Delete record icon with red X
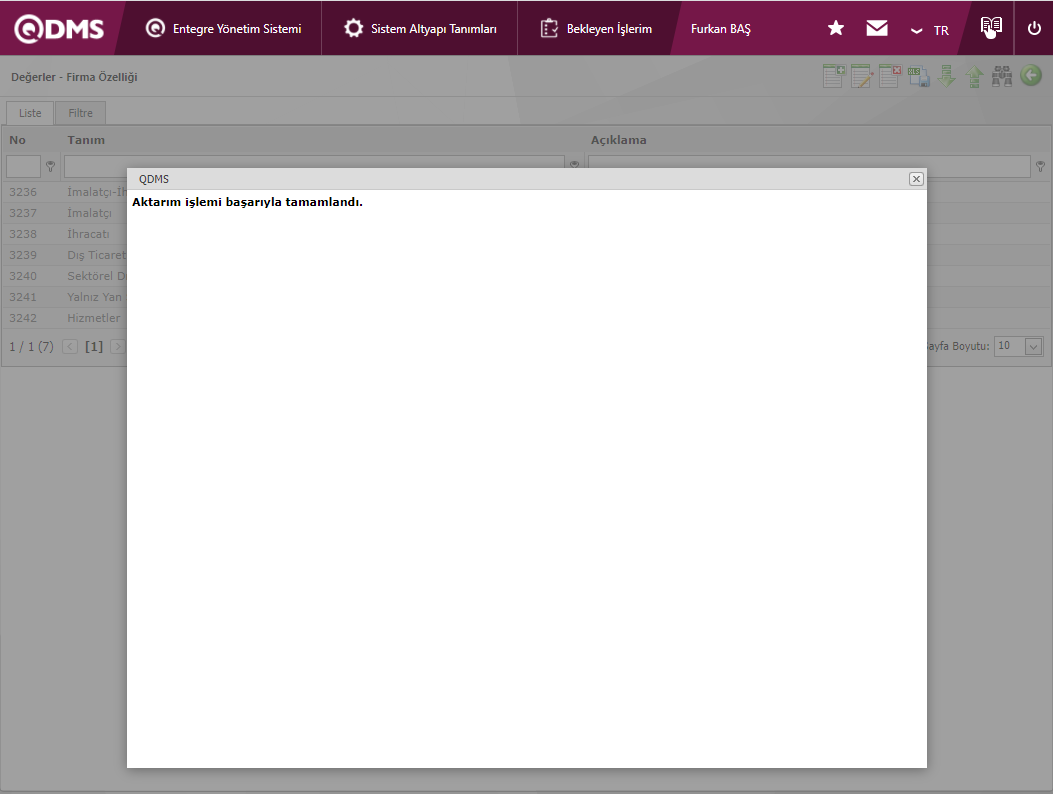 [890, 76]
